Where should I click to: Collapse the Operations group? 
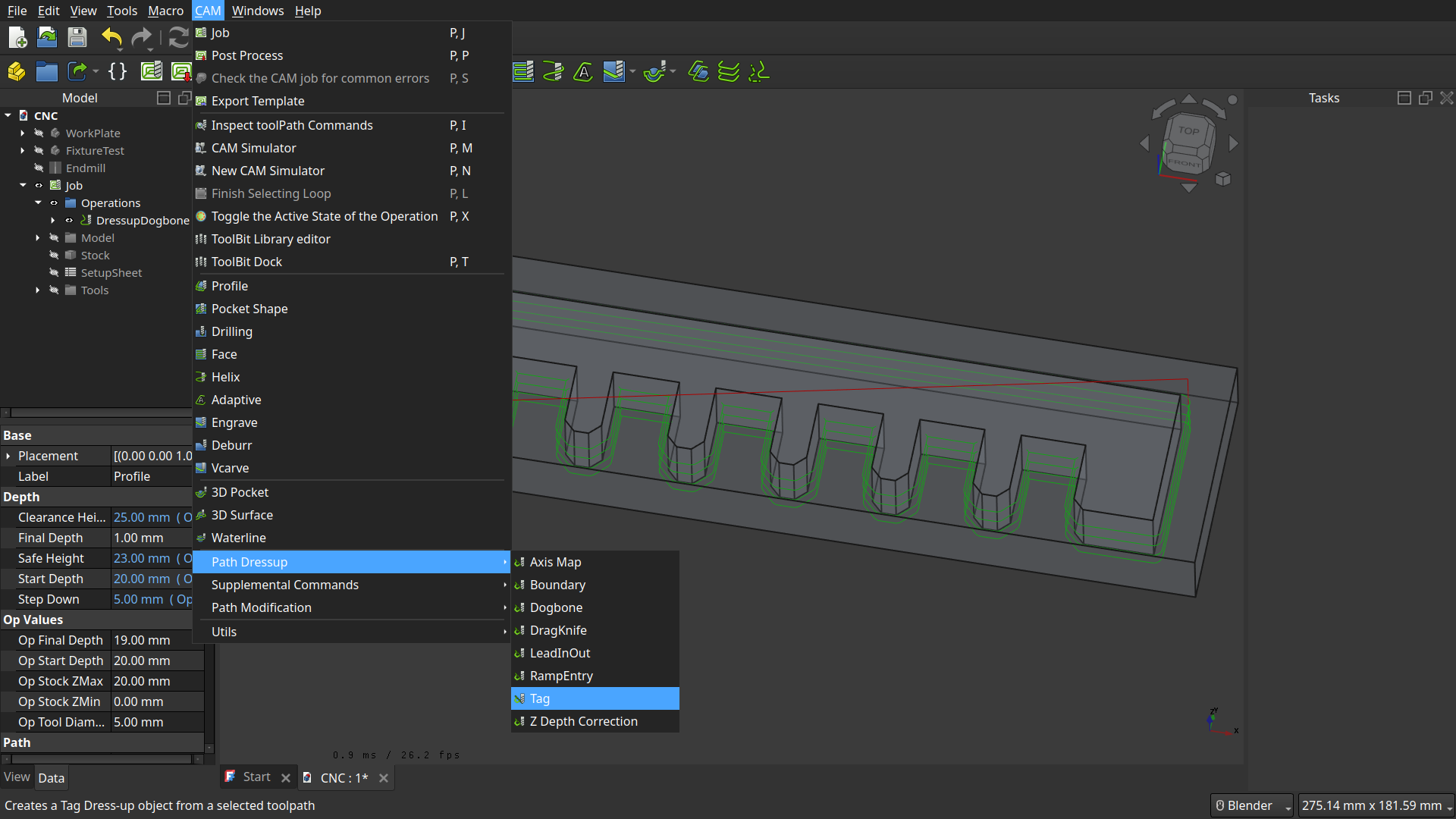[38, 202]
